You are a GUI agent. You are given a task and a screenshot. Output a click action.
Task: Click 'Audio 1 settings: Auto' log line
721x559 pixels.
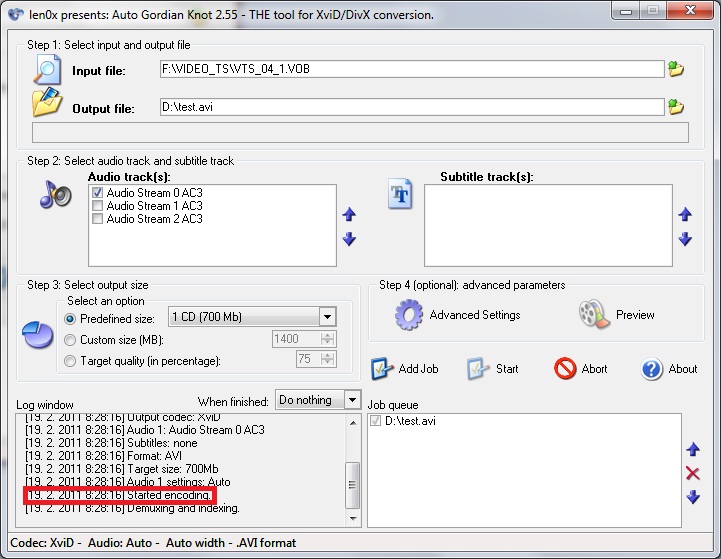(x=128, y=482)
